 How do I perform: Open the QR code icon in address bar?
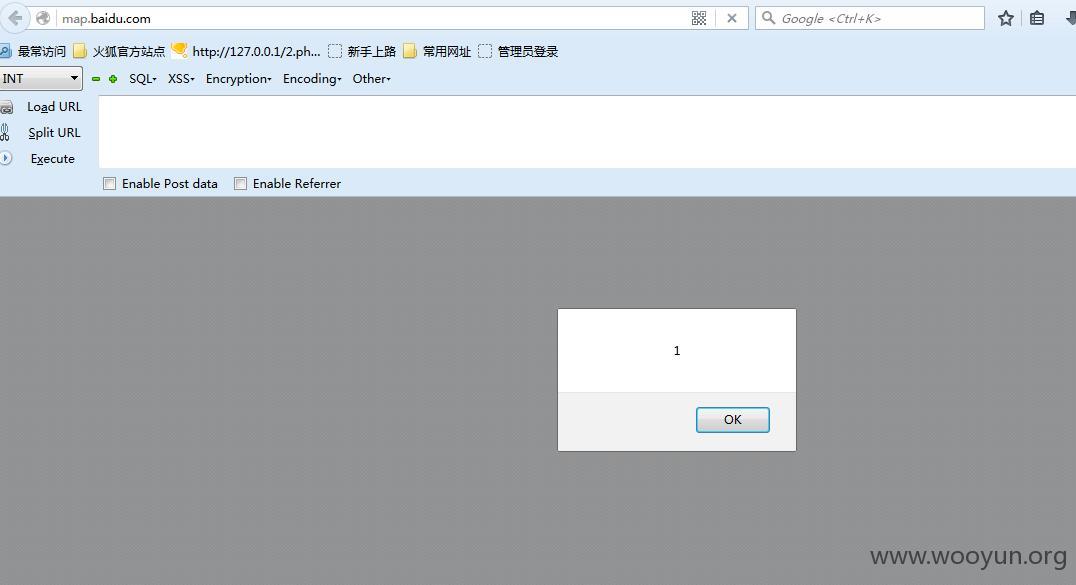coord(699,19)
